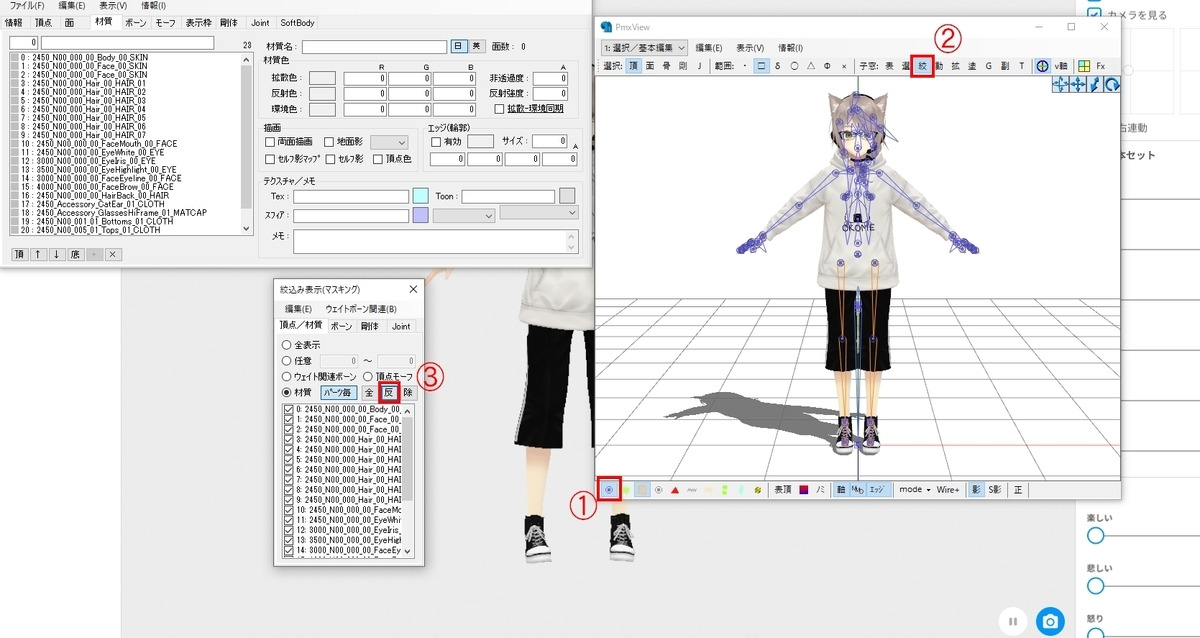This screenshot has height=638, width=1200.
Task: Click the camera rotate icon in viewport corner
Action: click(x=1111, y=85)
